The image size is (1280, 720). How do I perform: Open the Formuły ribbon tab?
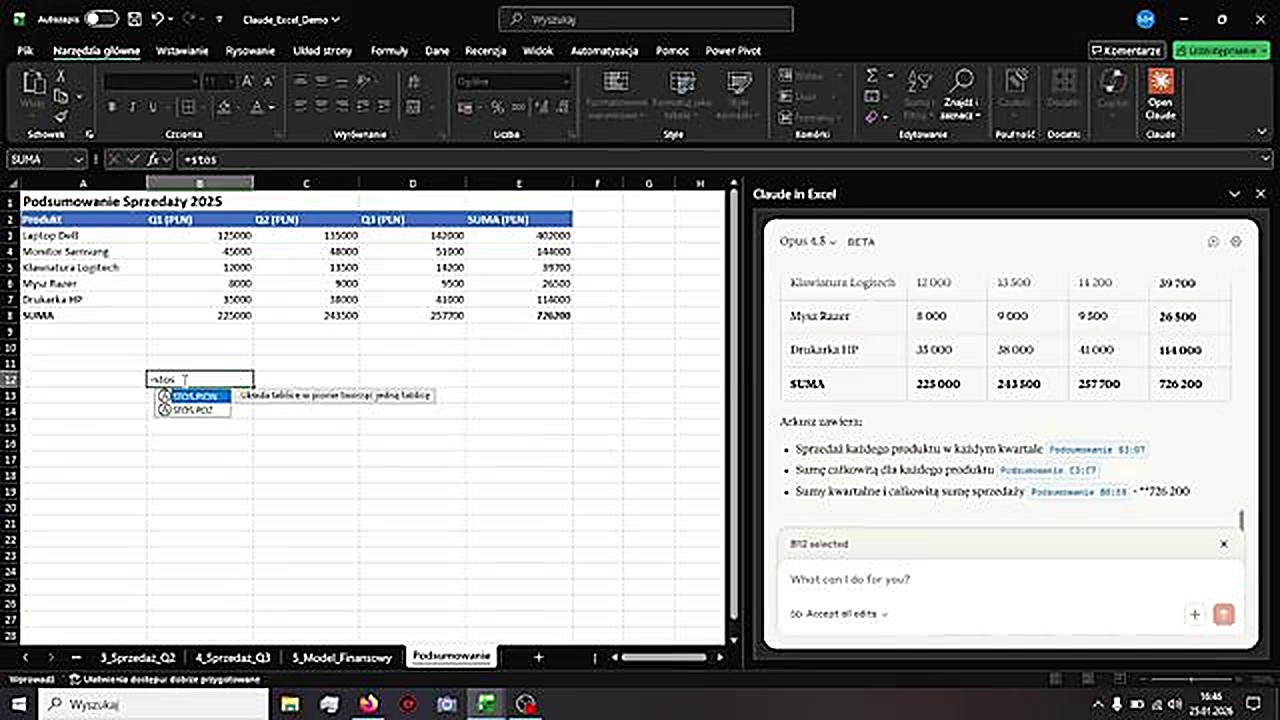coord(389,50)
